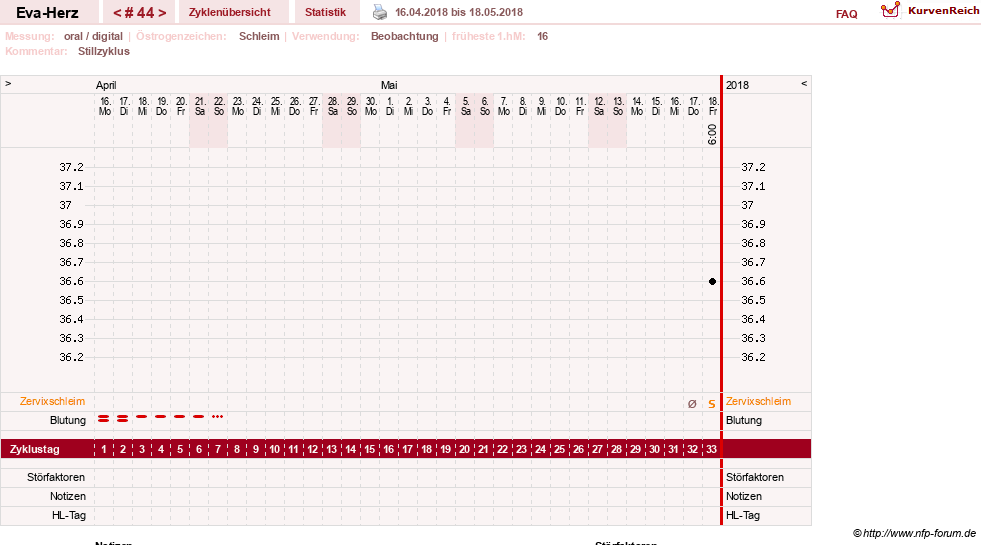Viewport: 981px width, 545px height.
Task: Visit http://www.nfp-forum.de link
Action: pos(920,533)
